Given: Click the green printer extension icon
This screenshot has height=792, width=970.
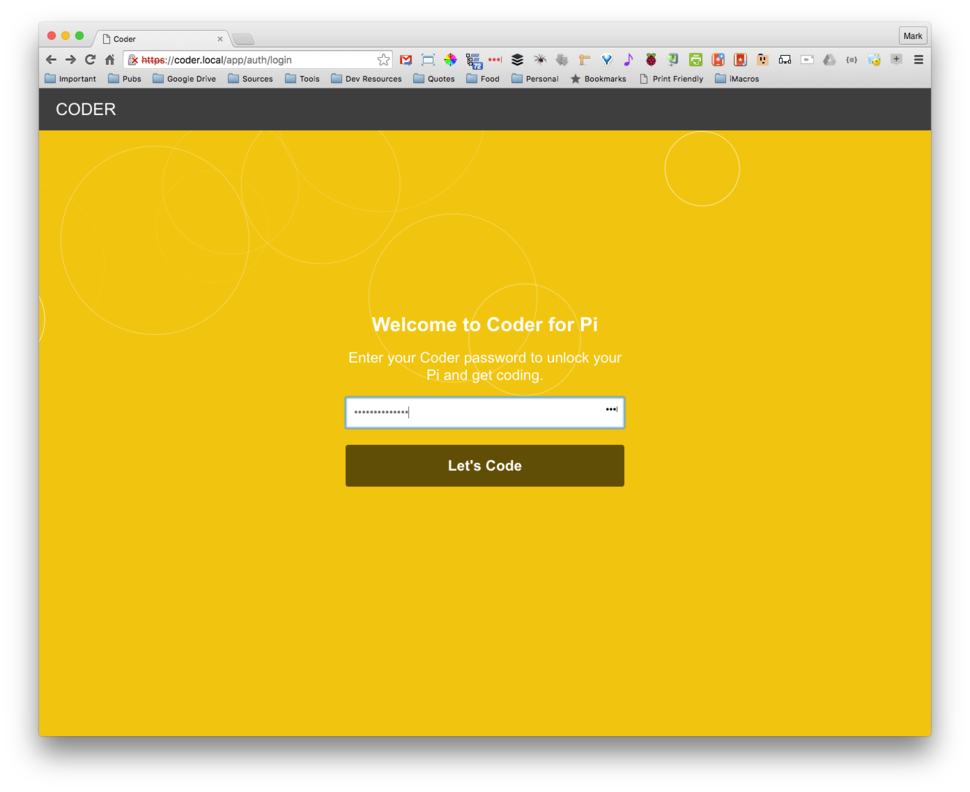Looking at the screenshot, I should pos(695,60).
